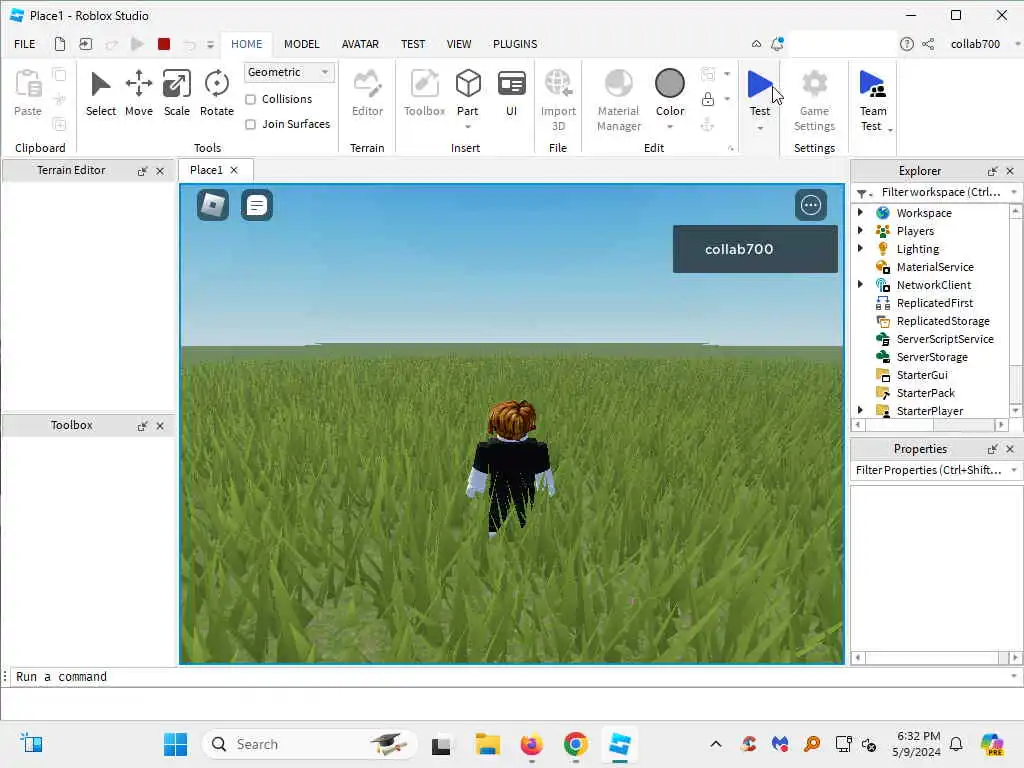Screen dimensions: 1024x768
Task: Expand the Workspace node in Explorer
Action: [860, 212]
